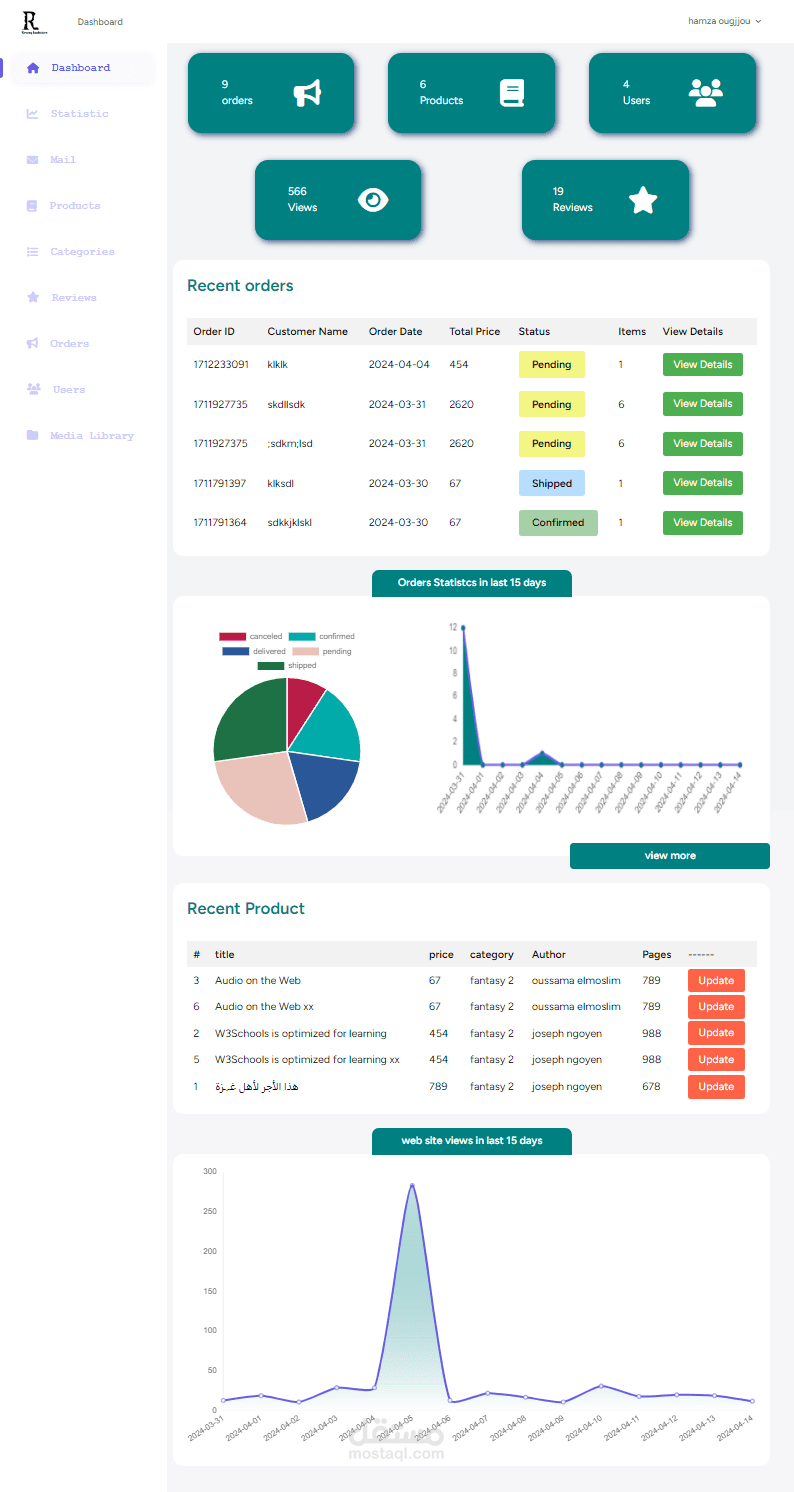The width and height of the screenshot is (794, 1492).
Task: Click the web site views in last 15 days tab
Action: 472,1141
